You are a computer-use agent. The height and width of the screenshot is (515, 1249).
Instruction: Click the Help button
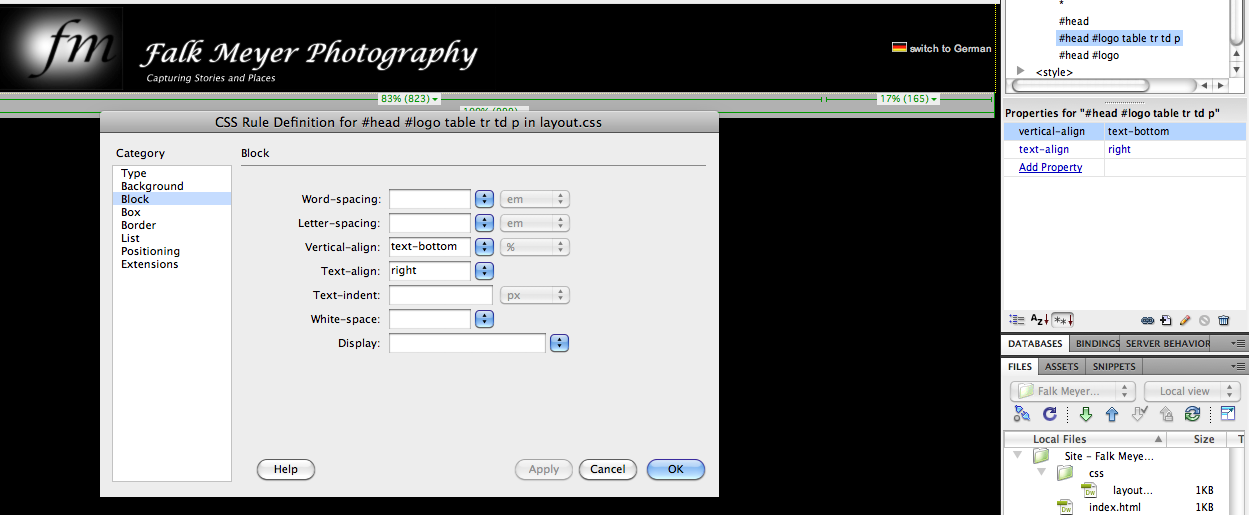(x=286, y=469)
